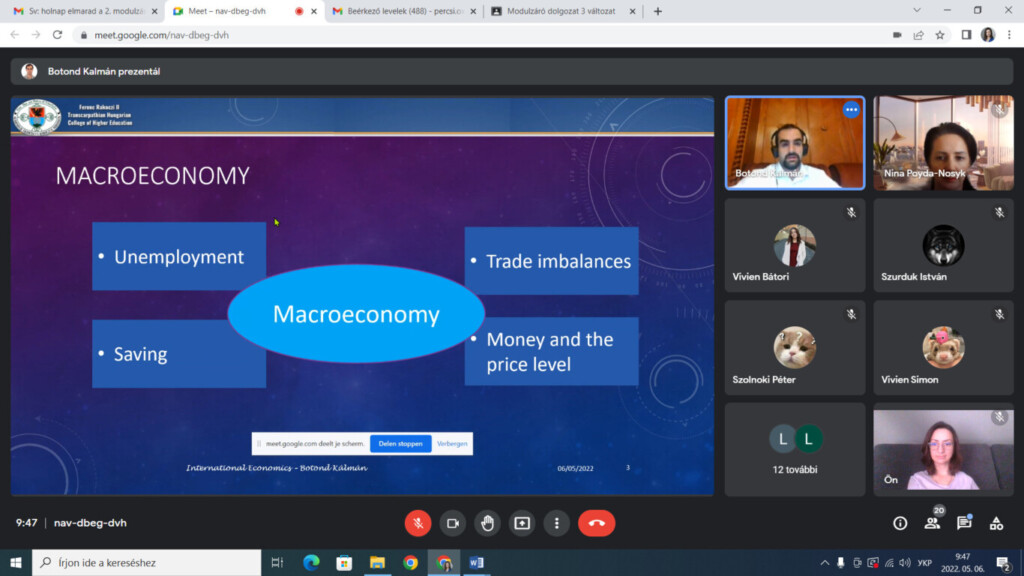Open more options three-dot menu in Meet
Viewport: 1024px width, 576px height.
coord(557,523)
